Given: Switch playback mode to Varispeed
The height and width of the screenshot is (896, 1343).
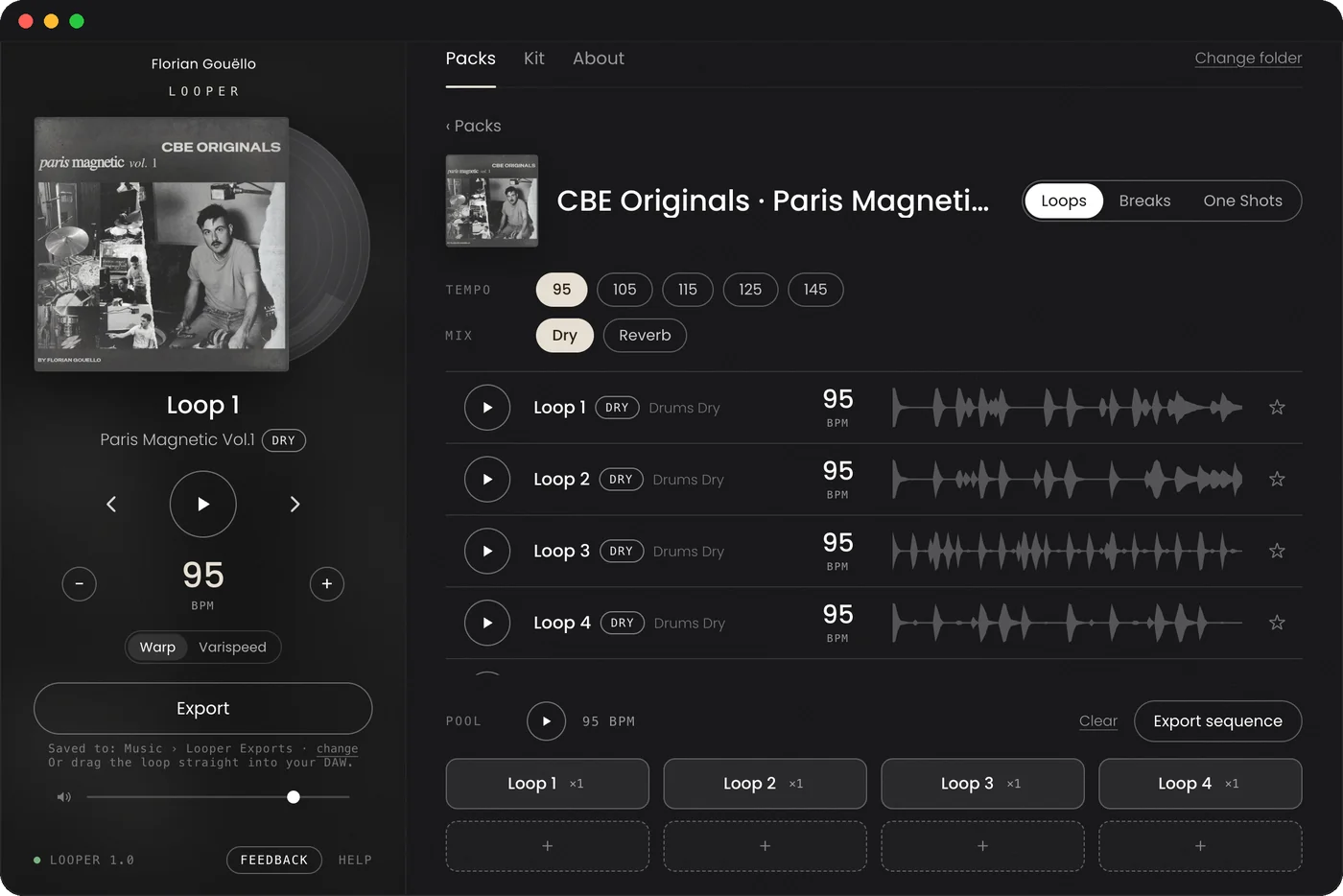Looking at the screenshot, I should coord(232,648).
